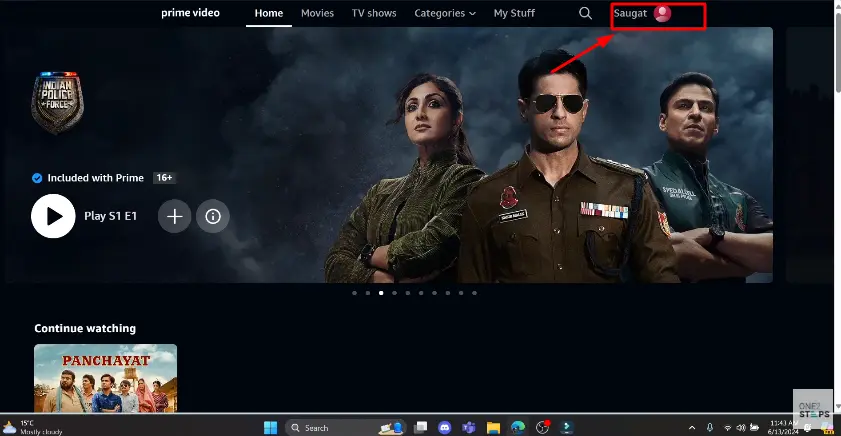Click the page vertical scrollbar thumb
The image size is (841, 436).
pyautogui.click(x=837, y=51)
